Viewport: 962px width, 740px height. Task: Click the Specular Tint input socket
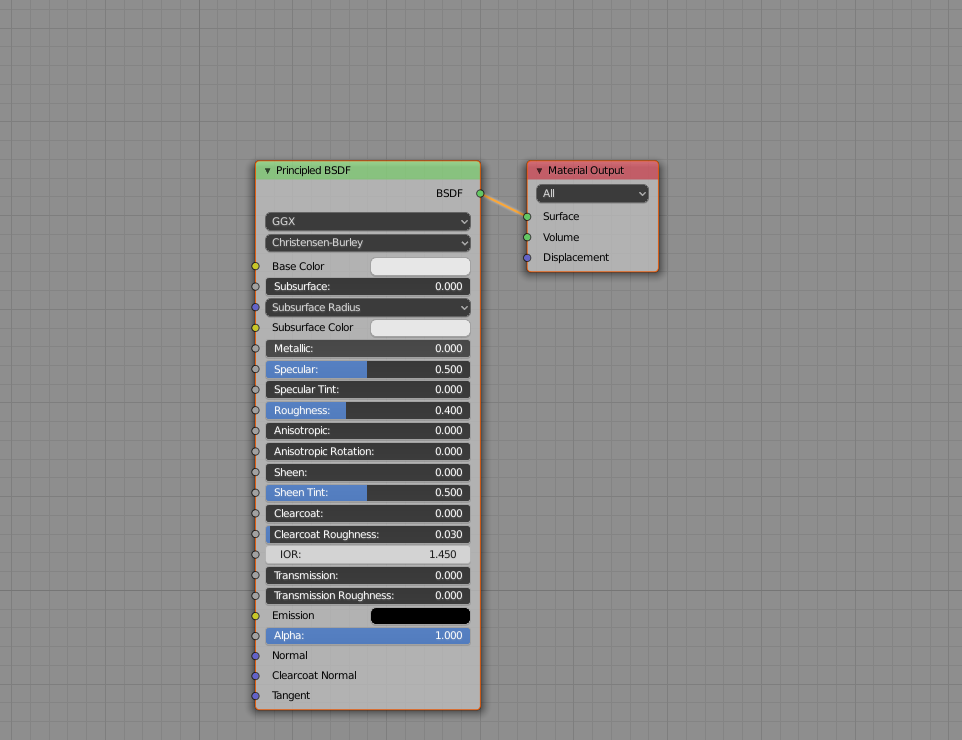[x=255, y=390]
